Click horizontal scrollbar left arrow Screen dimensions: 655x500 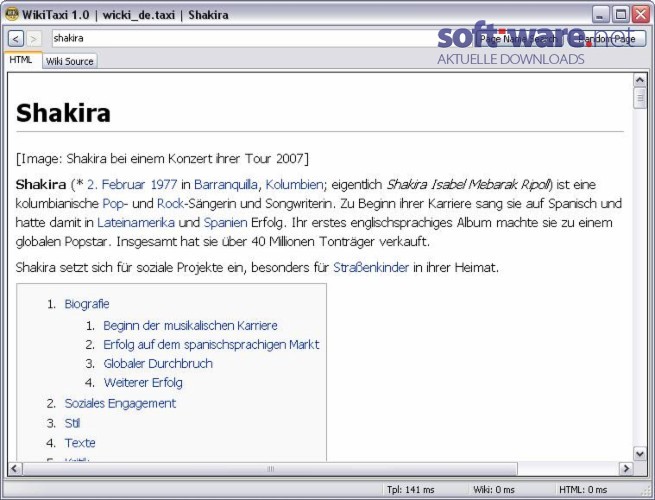click(15, 468)
